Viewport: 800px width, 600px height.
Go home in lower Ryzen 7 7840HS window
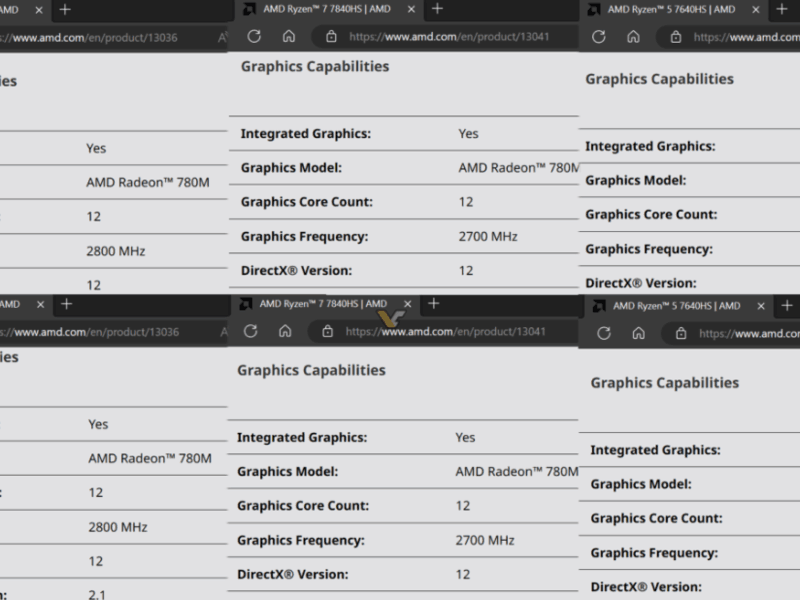(x=285, y=331)
